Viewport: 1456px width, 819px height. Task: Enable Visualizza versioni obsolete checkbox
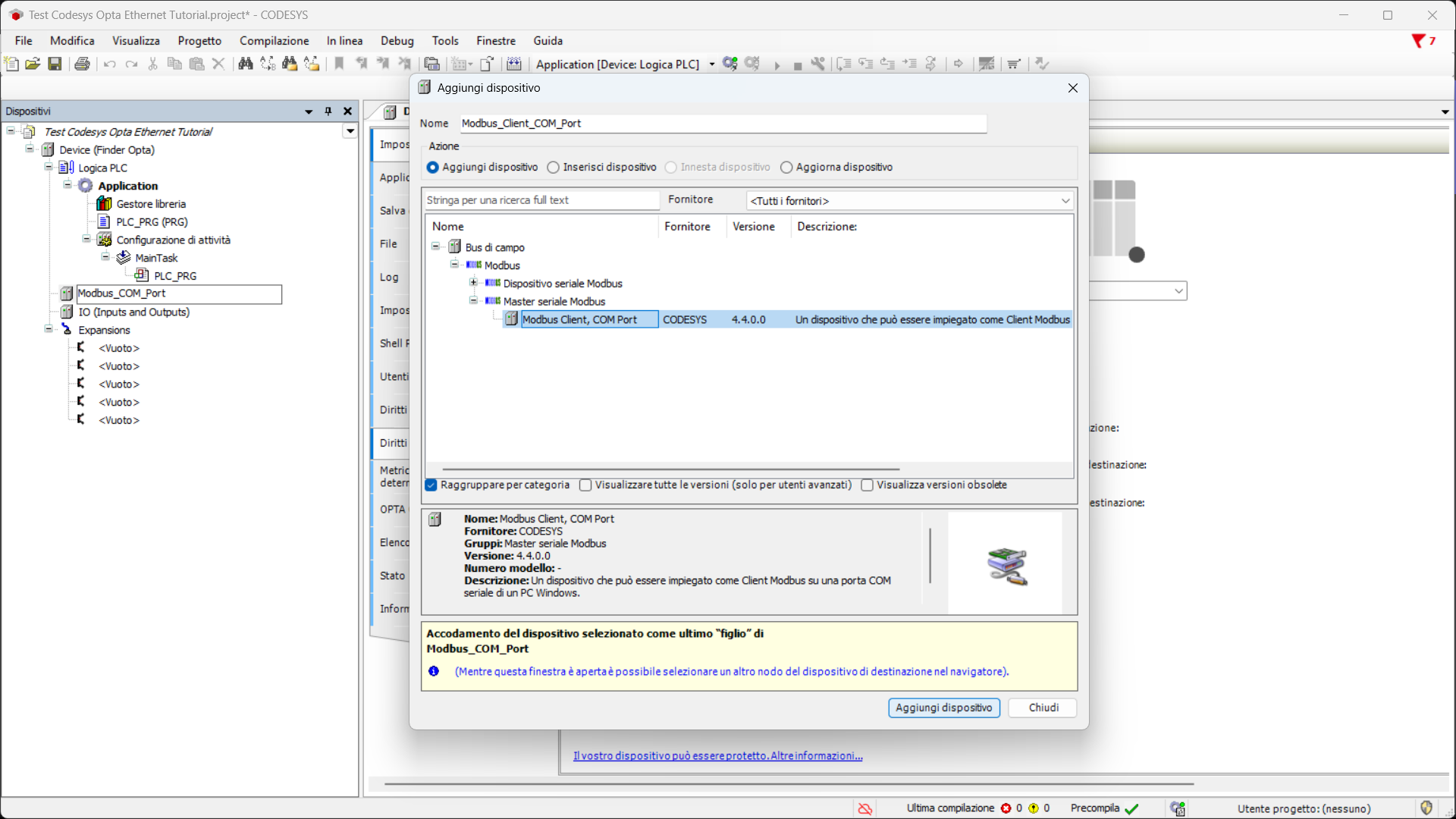point(868,485)
